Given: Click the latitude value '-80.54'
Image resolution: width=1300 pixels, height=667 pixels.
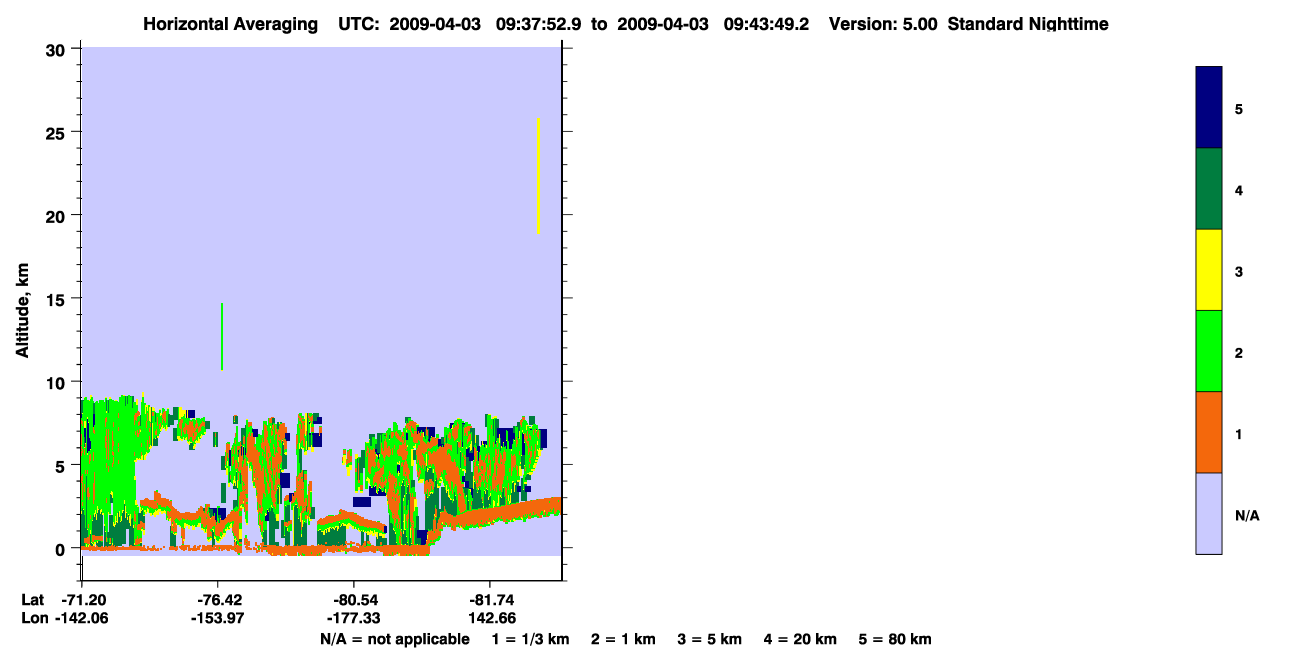Looking at the screenshot, I should tap(355, 600).
